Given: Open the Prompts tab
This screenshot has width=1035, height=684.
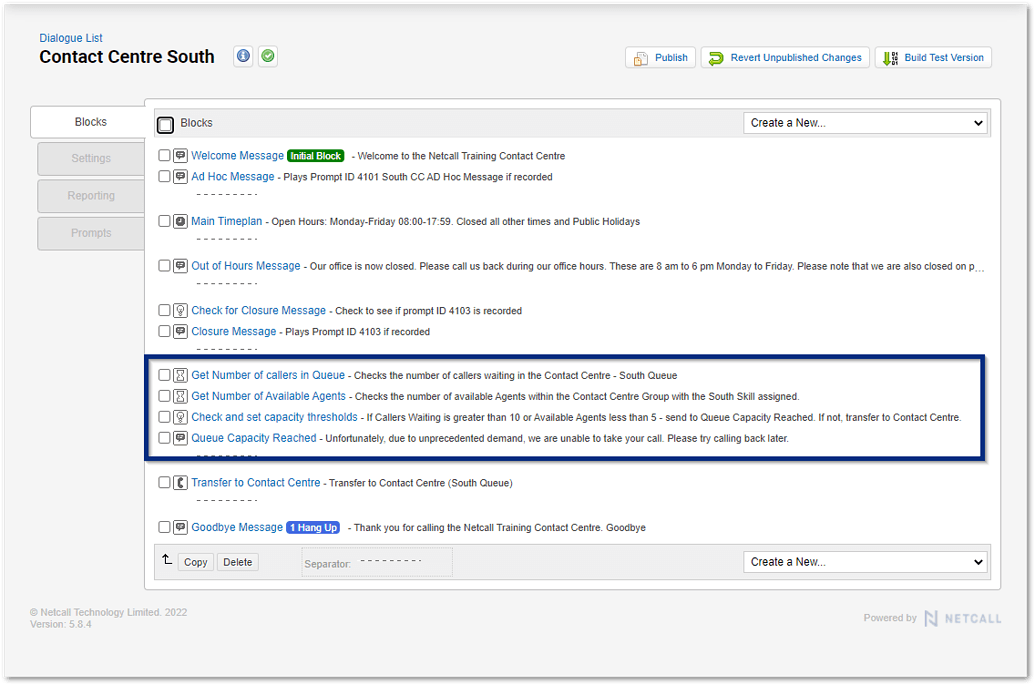Looking at the screenshot, I should (91, 233).
